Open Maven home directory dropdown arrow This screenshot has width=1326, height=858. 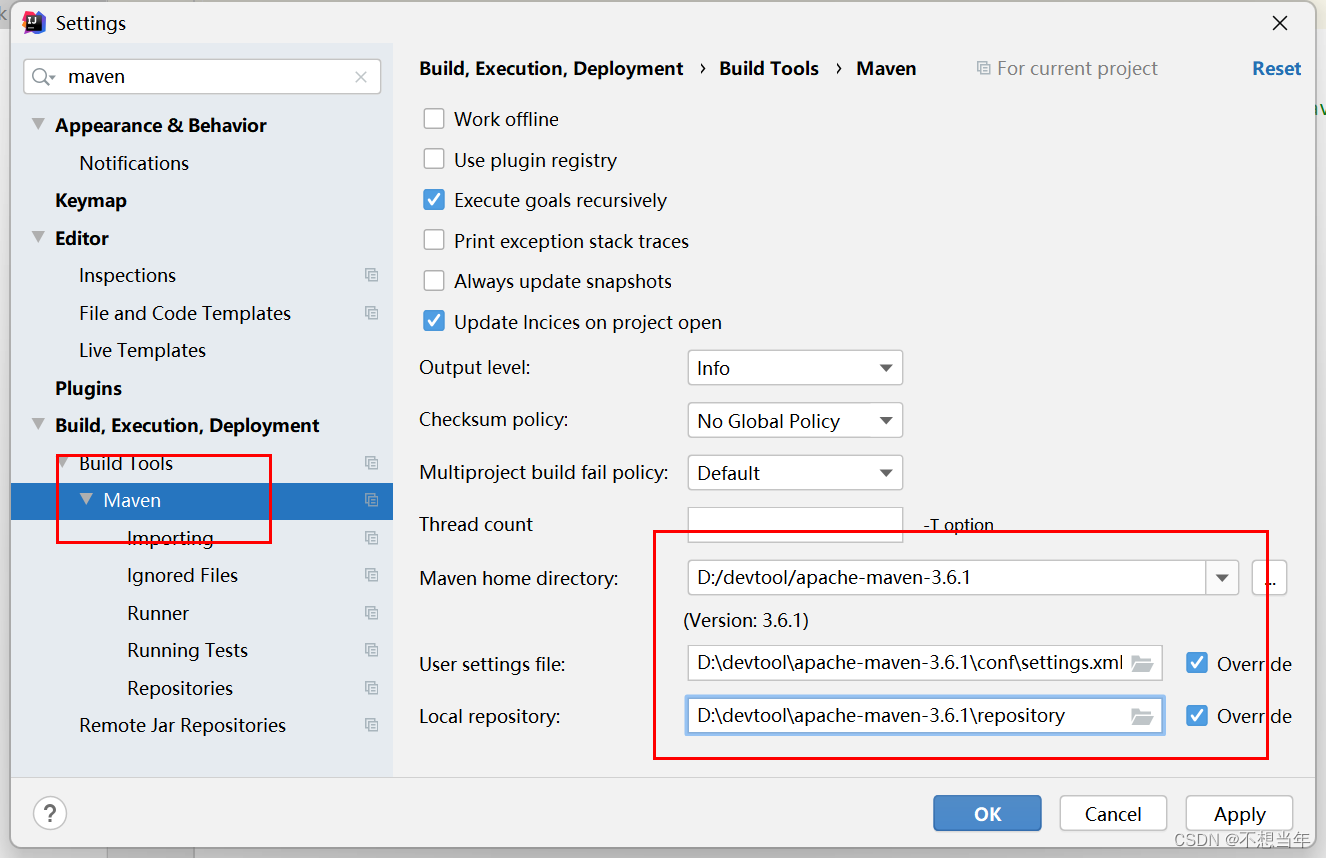pos(1222,578)
